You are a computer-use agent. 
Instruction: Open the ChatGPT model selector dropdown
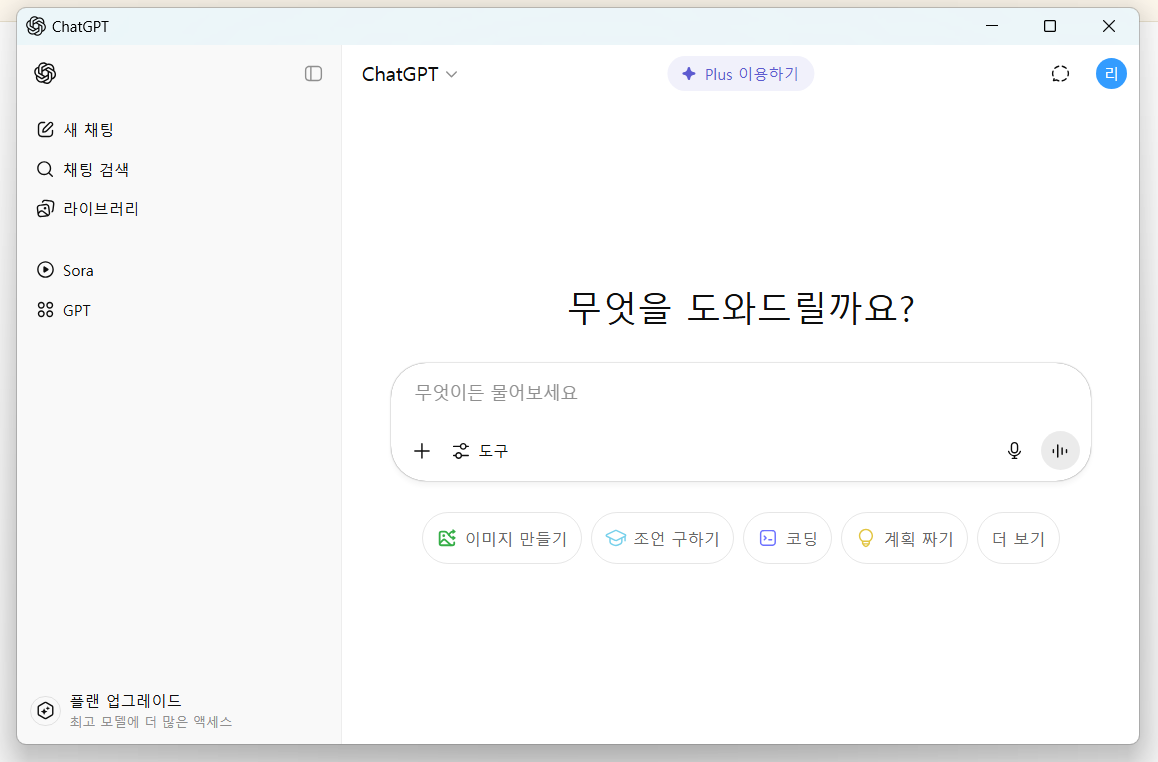tap(410, 73)
